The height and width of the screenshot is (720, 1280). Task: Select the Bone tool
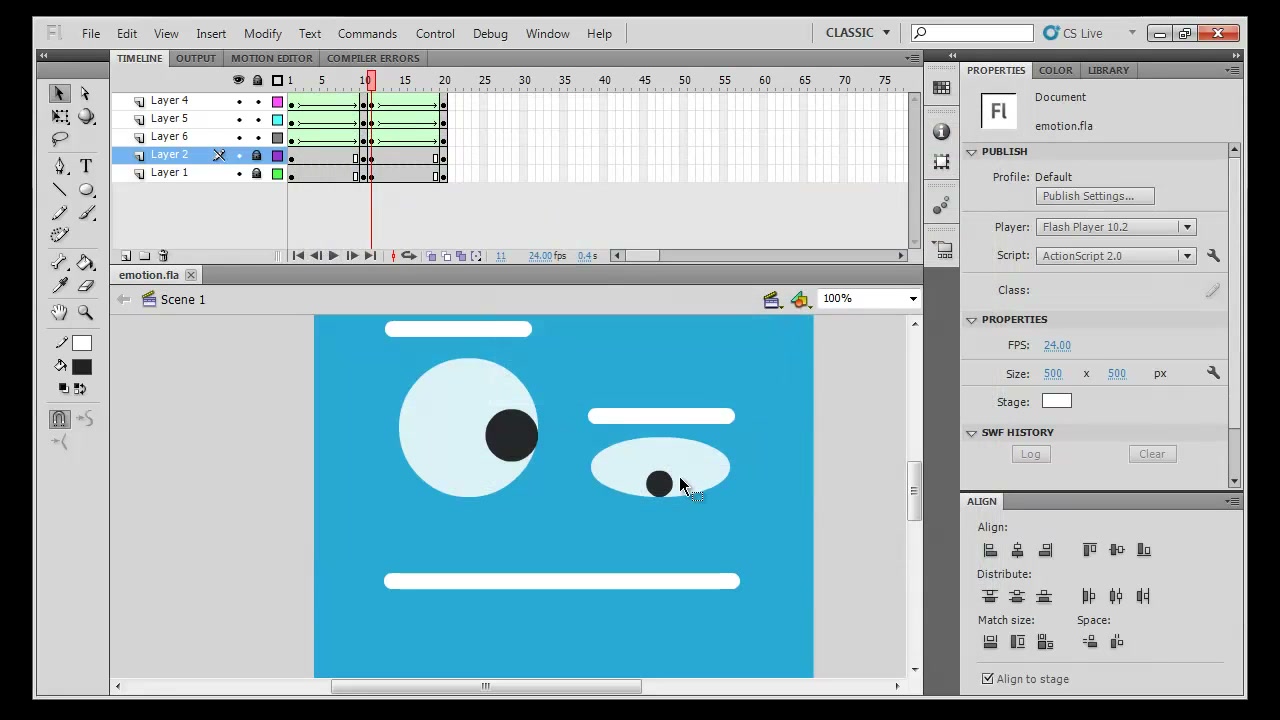coord(59,263)
